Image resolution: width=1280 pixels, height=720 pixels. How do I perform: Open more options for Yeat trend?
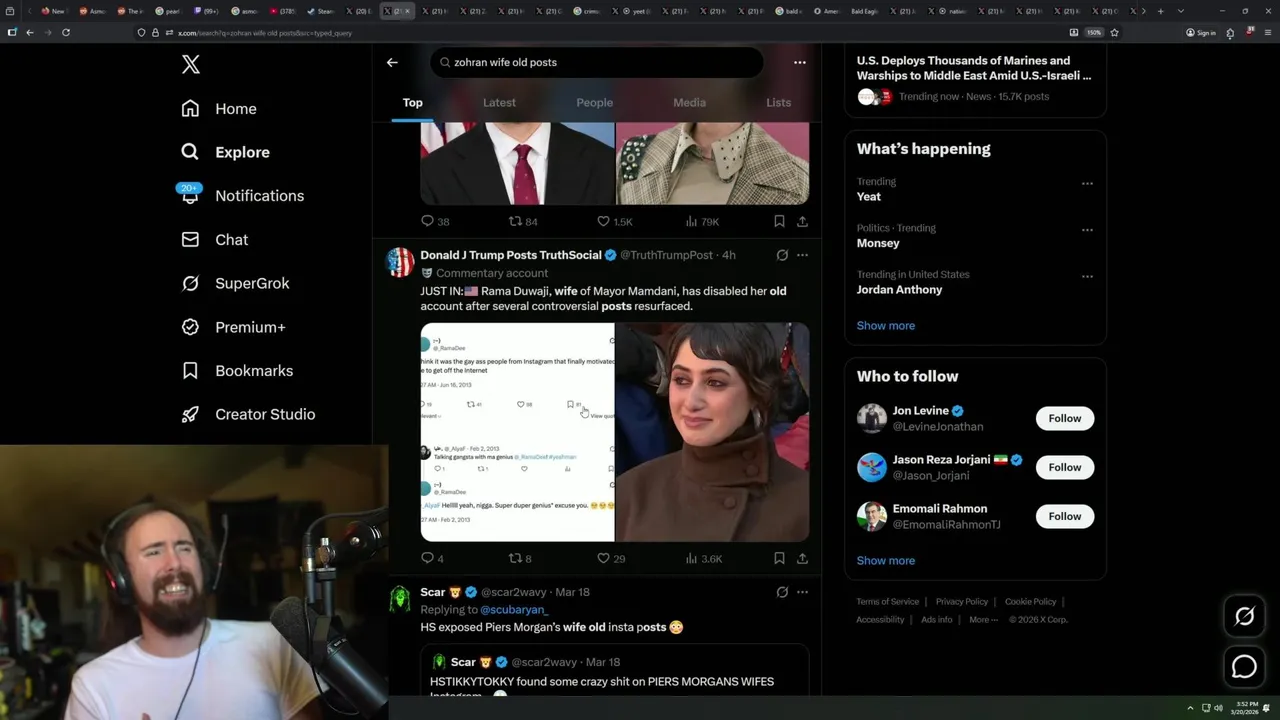1087,183
